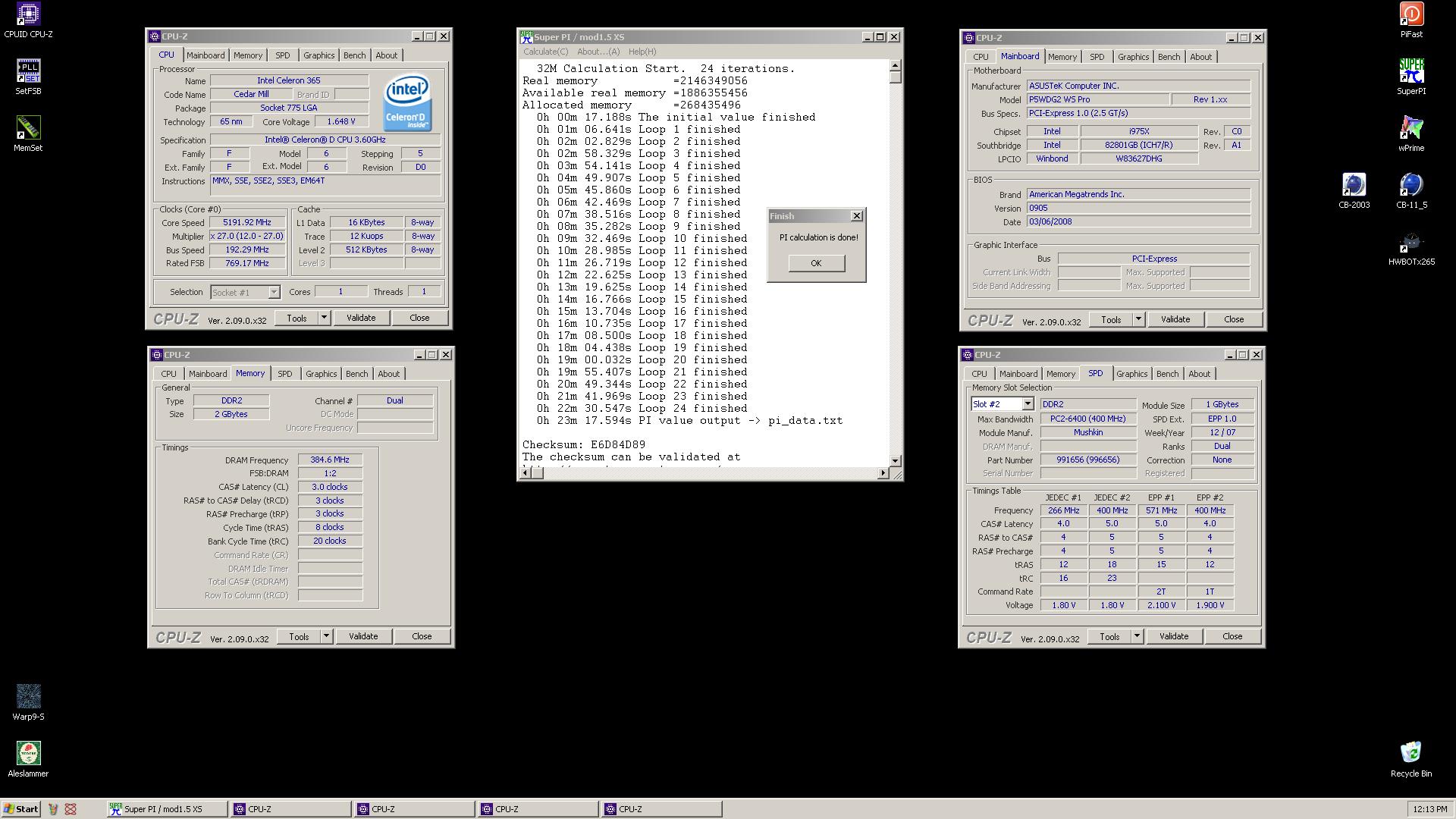This screenshot has width=1456, height=819.
Task: Open the SuperPI desktop shortcut
Action: coord(1411,77)
